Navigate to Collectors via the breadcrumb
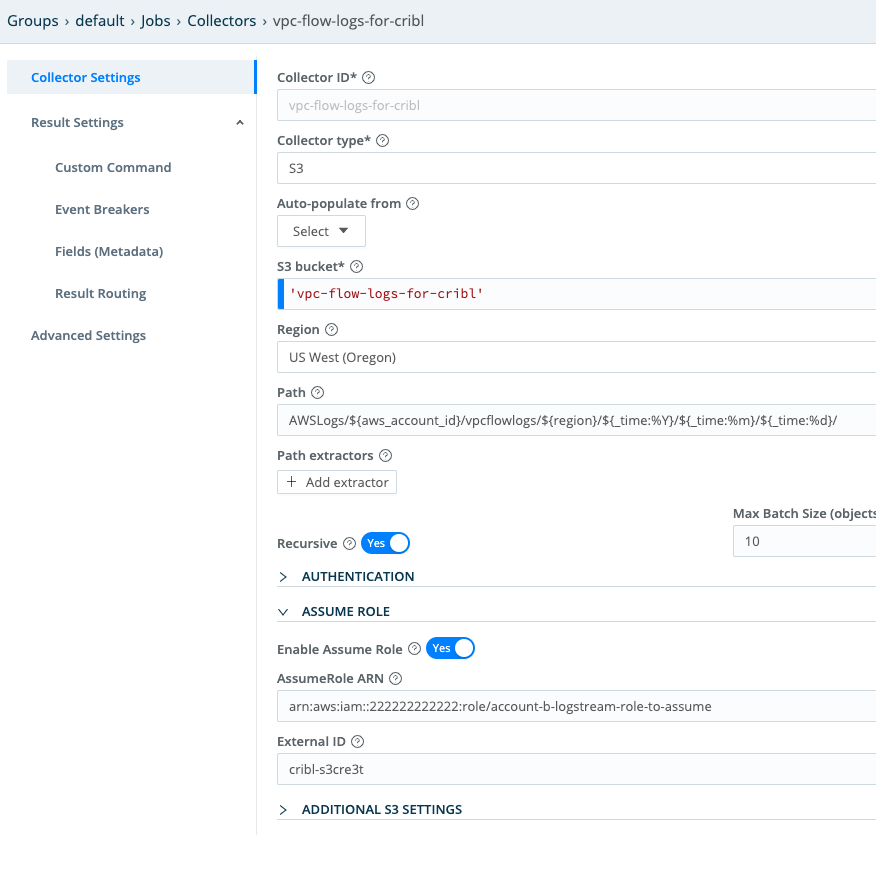Viewport: 876px width, 884px height. (221, 20)
